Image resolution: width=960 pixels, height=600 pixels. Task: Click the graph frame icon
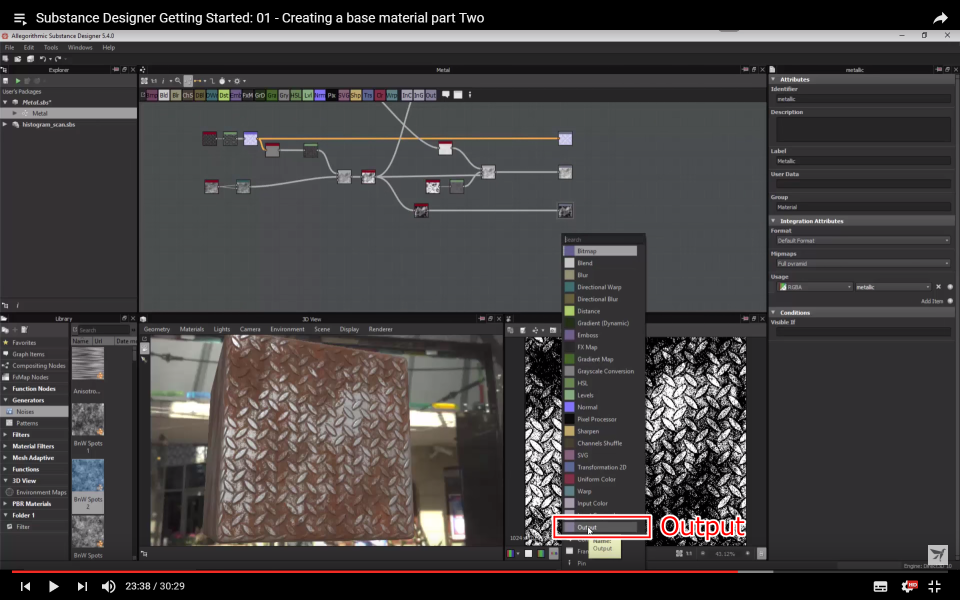[458, 95]
